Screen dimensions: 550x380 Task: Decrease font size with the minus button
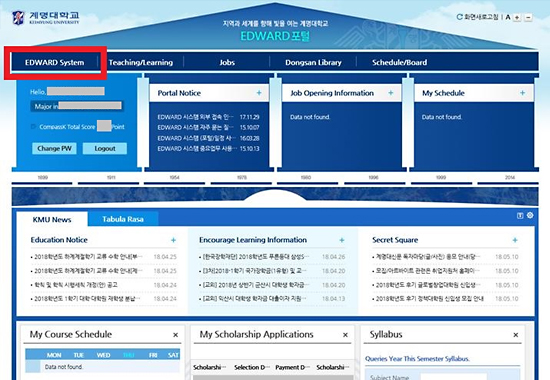tap(529, 17)
